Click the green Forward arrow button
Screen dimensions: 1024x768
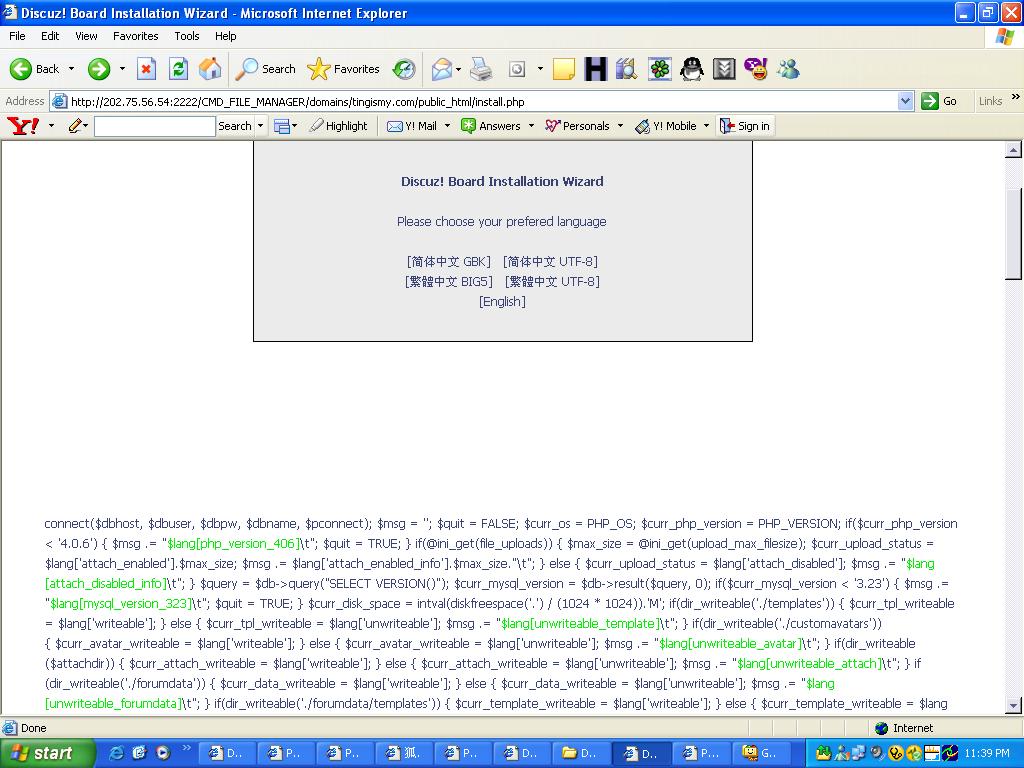(x=99, y=69)
